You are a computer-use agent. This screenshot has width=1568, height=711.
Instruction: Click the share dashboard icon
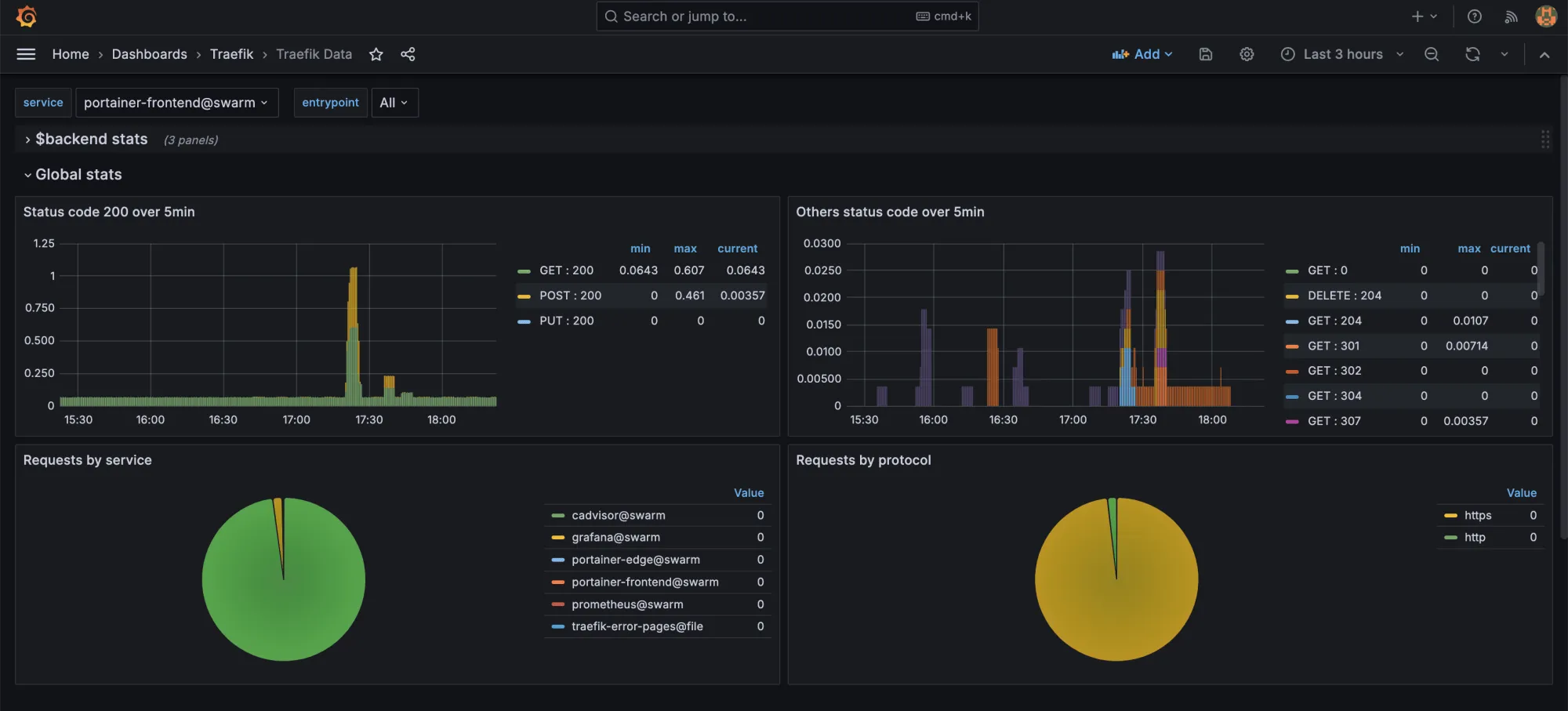[408, 54]
